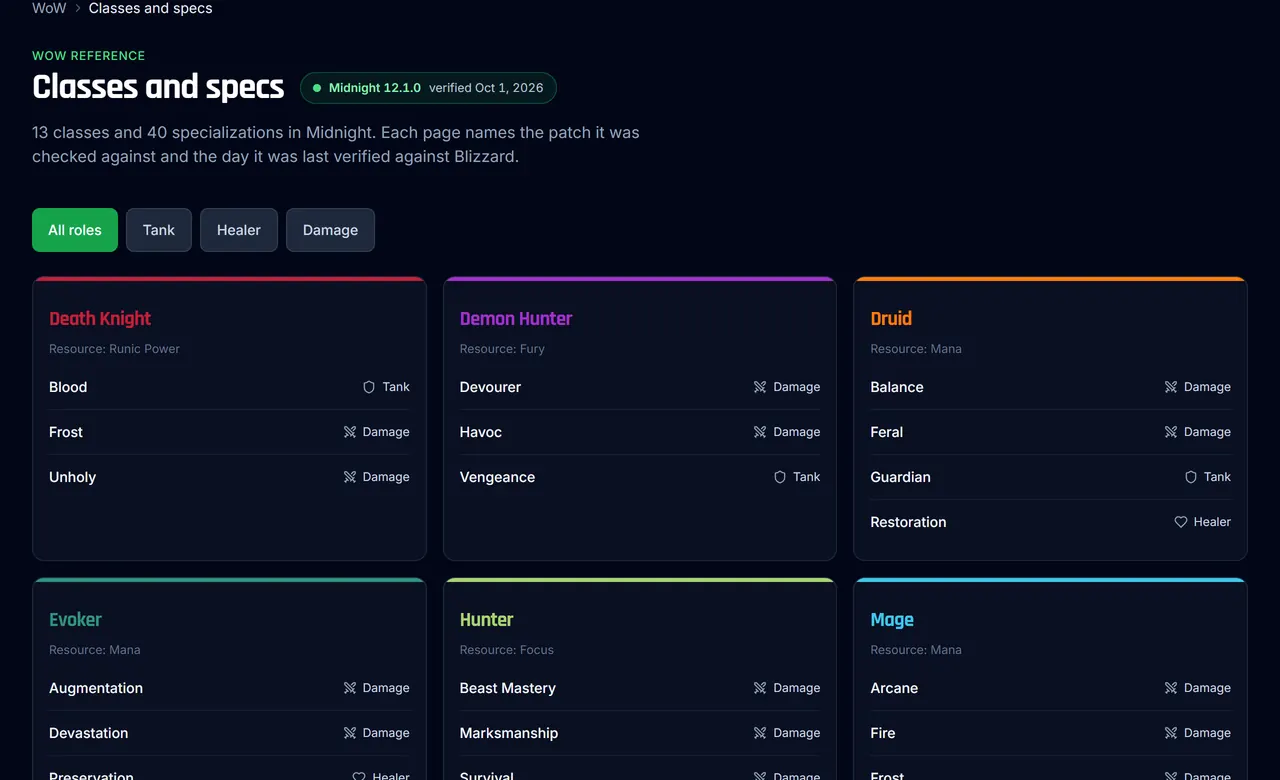Click the 'WOW REFERENCE' label above the title
Image resolution: width=1280 pixels, height=780 pixels.
89,56
